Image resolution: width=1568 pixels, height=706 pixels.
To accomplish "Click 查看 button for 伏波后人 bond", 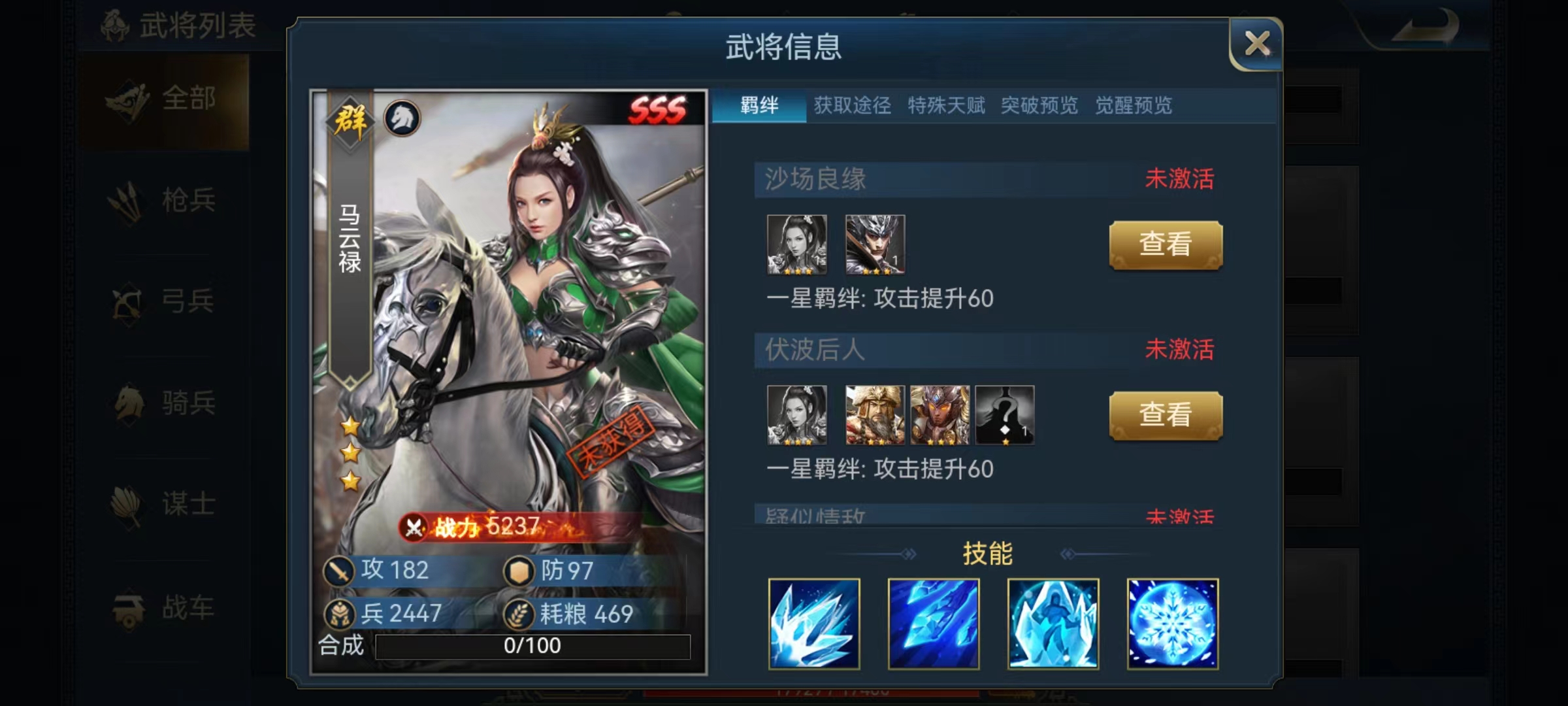I will [1166, 415].
